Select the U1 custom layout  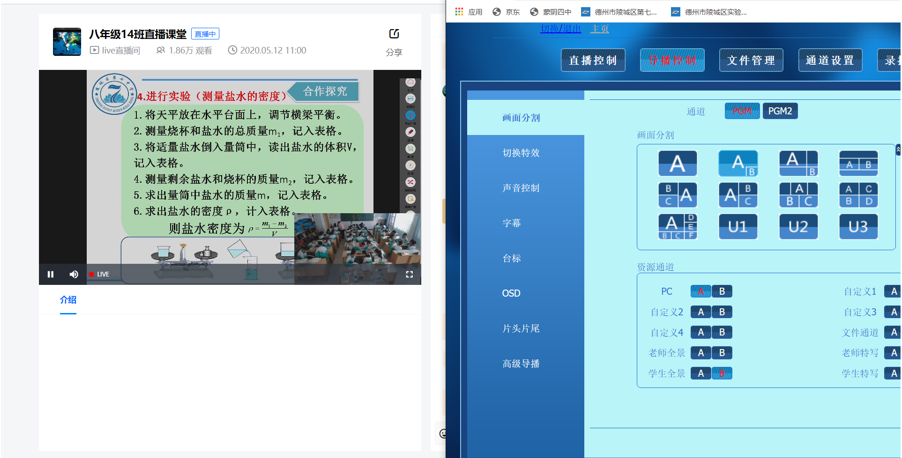(x=737, y=226)
